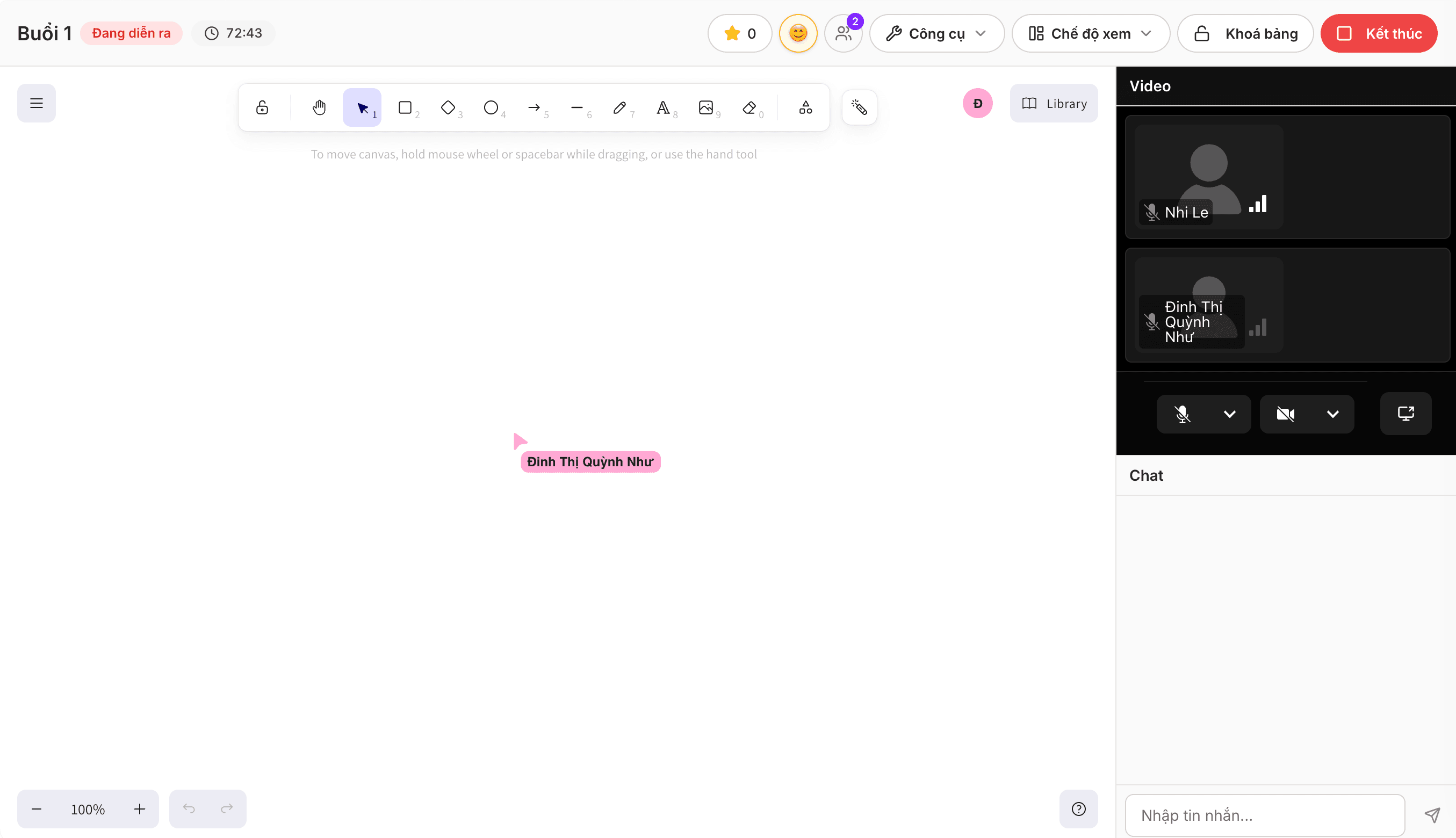Select the rectangle shape tool
The height and width of the screenshot is (838, 1456).
[405, 107]
